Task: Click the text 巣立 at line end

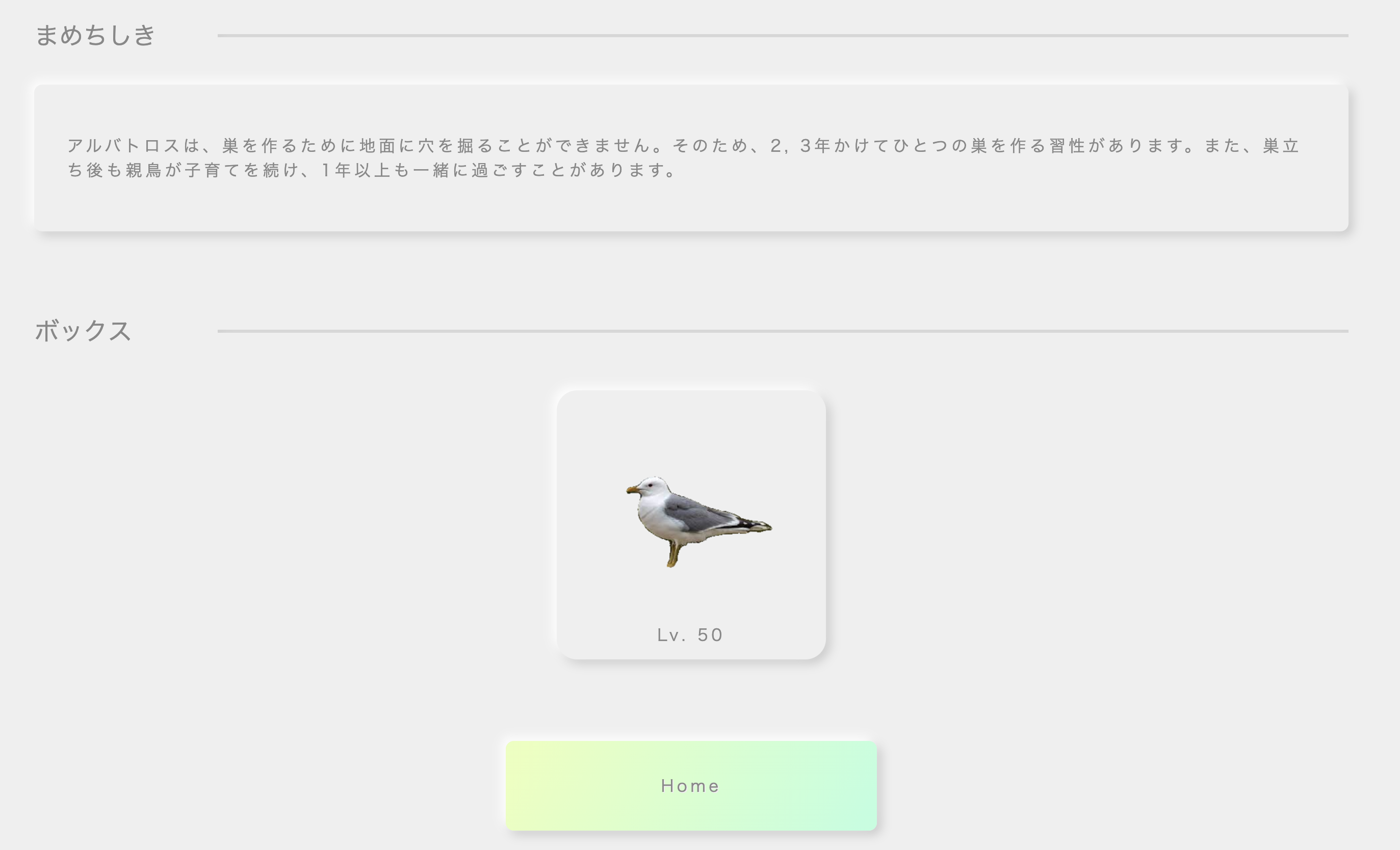Action: click(x=1281, y=146)
